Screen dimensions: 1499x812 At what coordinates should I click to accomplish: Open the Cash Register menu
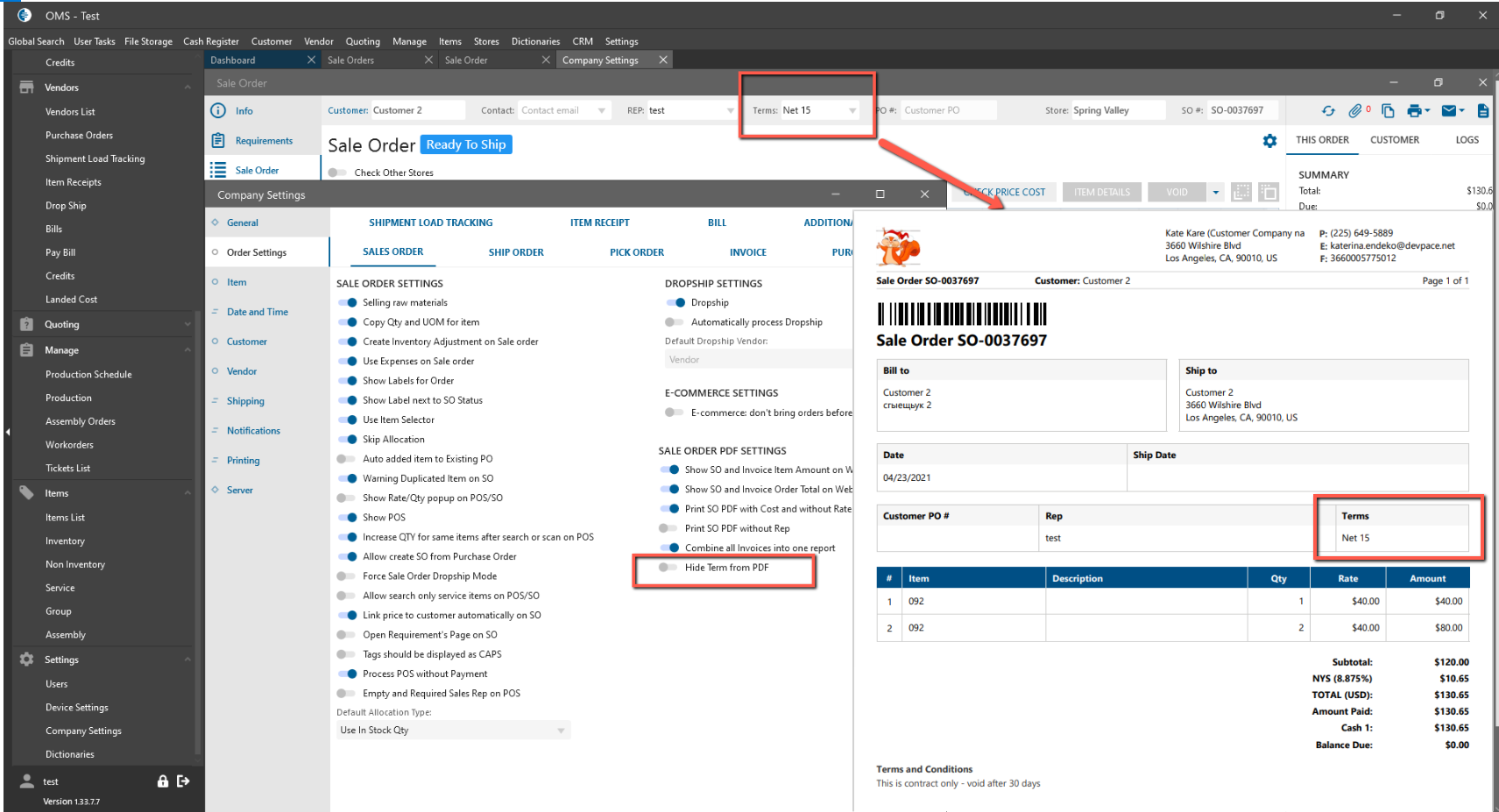pos(211,41)
